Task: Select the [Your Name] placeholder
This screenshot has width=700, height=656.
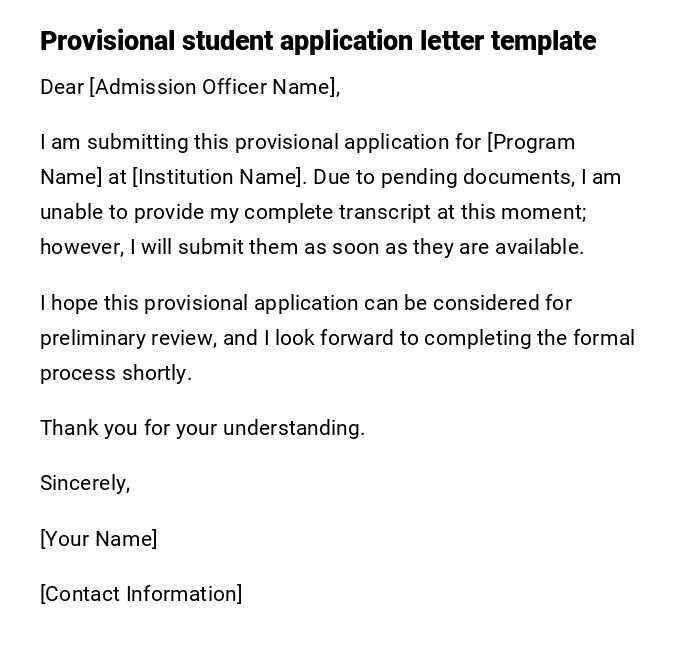Action: pos(98,539)
